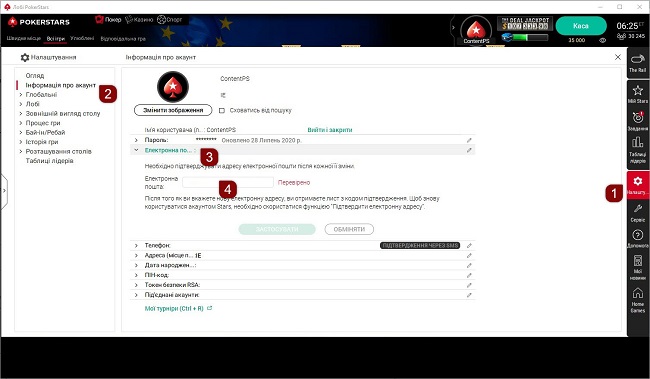Switch to the Покер tab
The image size is (650, 379).
click(x=108, y=19)
